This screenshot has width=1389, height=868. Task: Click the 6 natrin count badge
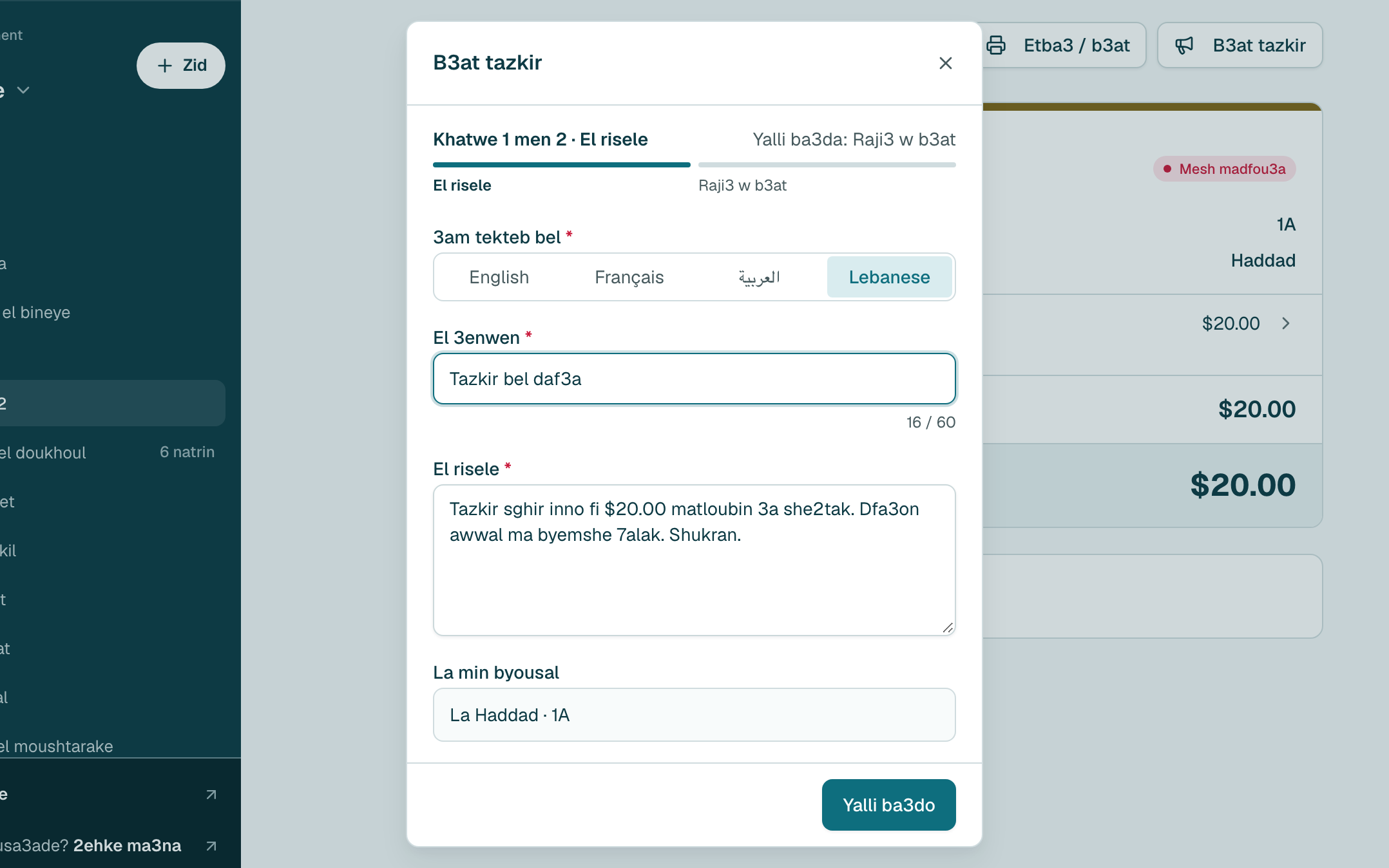[187, 452]
